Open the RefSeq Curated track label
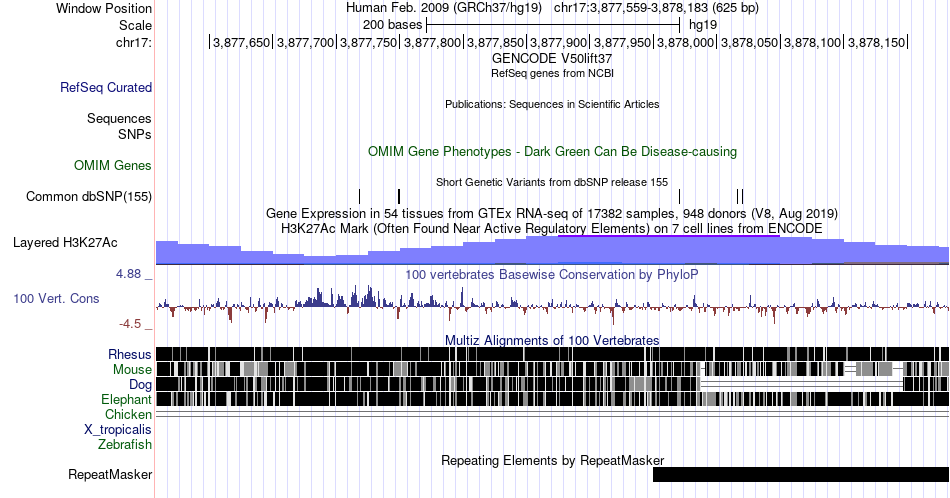Viewport: 950px width, 498px height. (x=106, y=87)
